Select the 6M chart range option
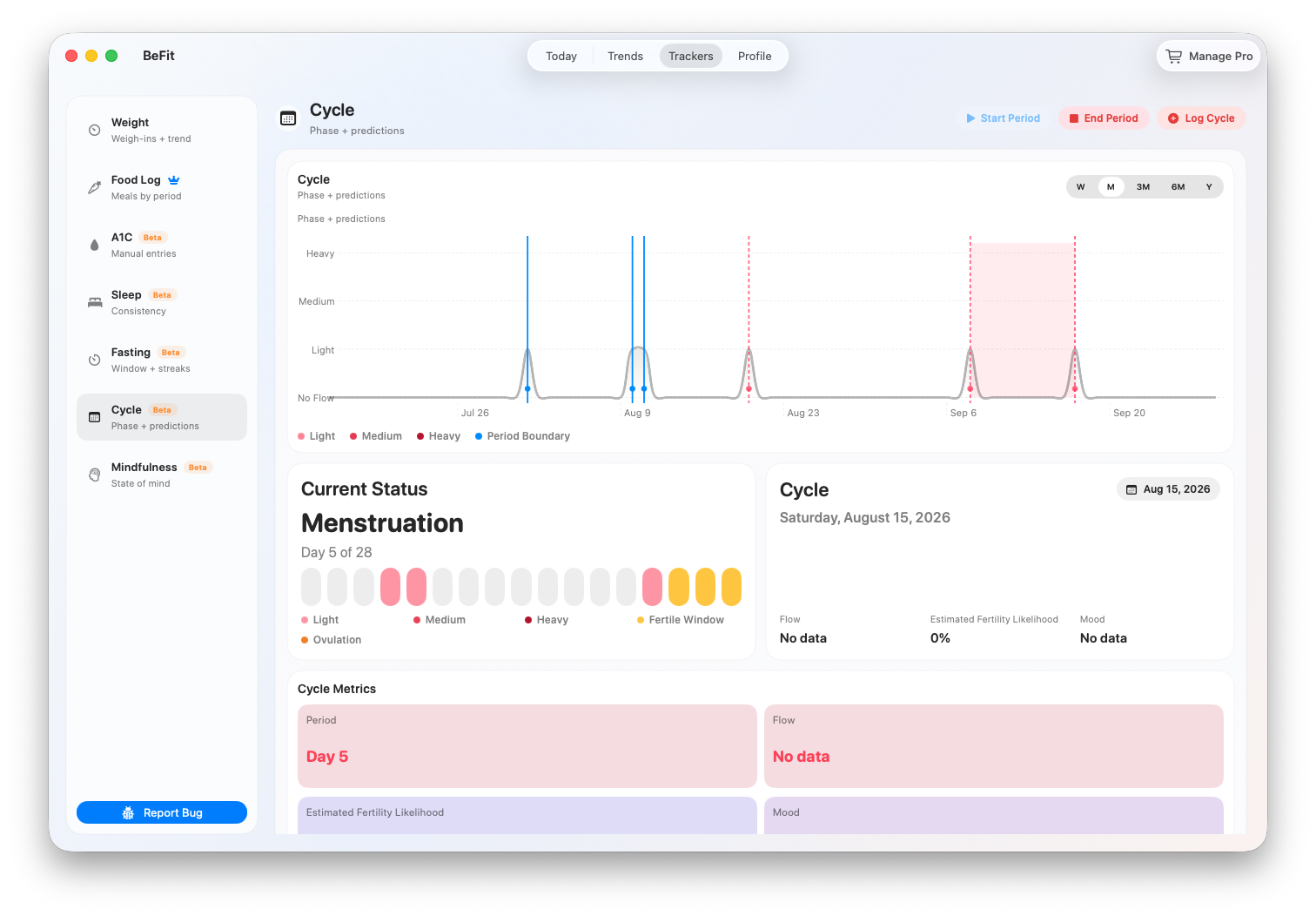This screenshot has height=916, width=1316. click(1178, 187)
